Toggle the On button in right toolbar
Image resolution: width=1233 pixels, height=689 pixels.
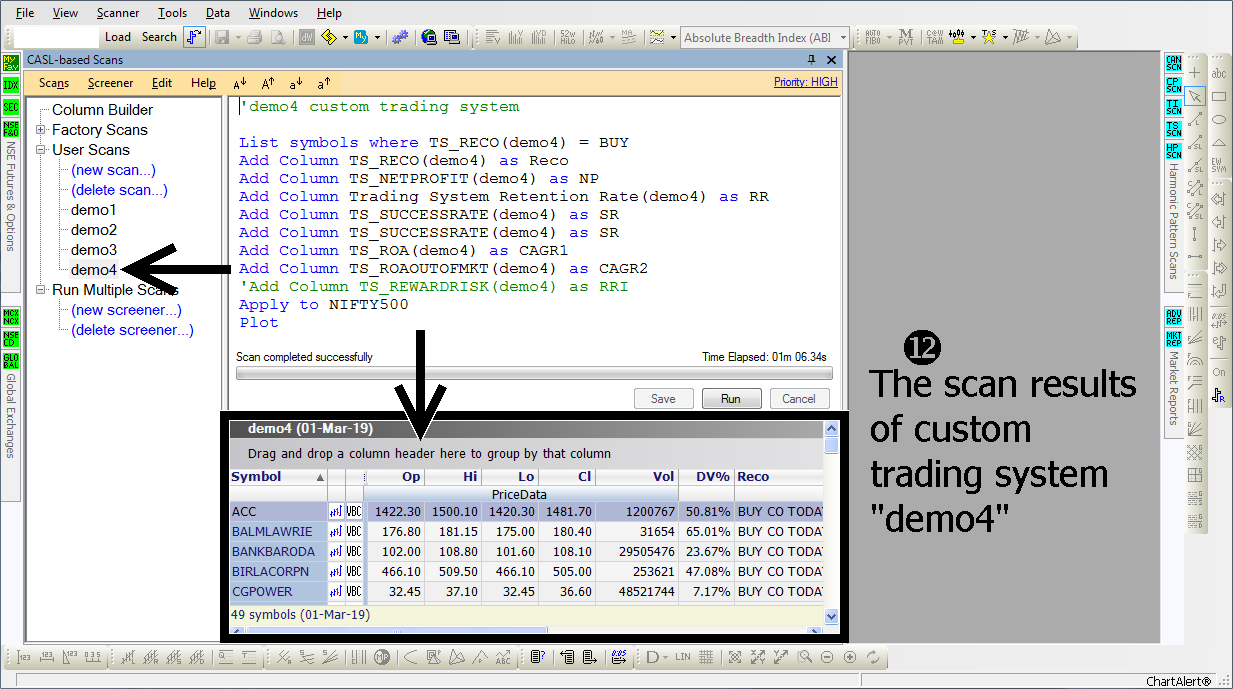(1220, 372)
